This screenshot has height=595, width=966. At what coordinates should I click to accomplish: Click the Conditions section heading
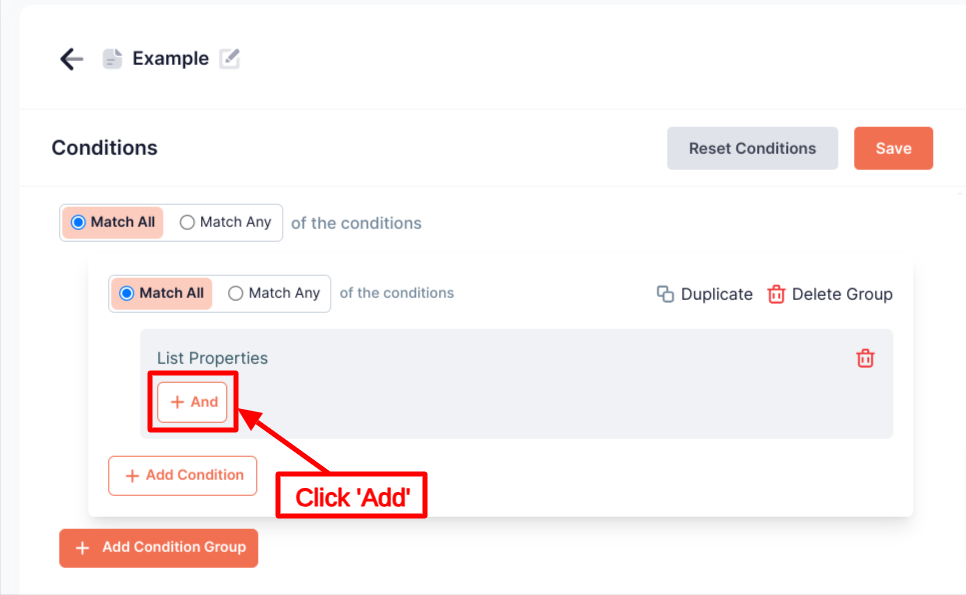pos(105,148)
